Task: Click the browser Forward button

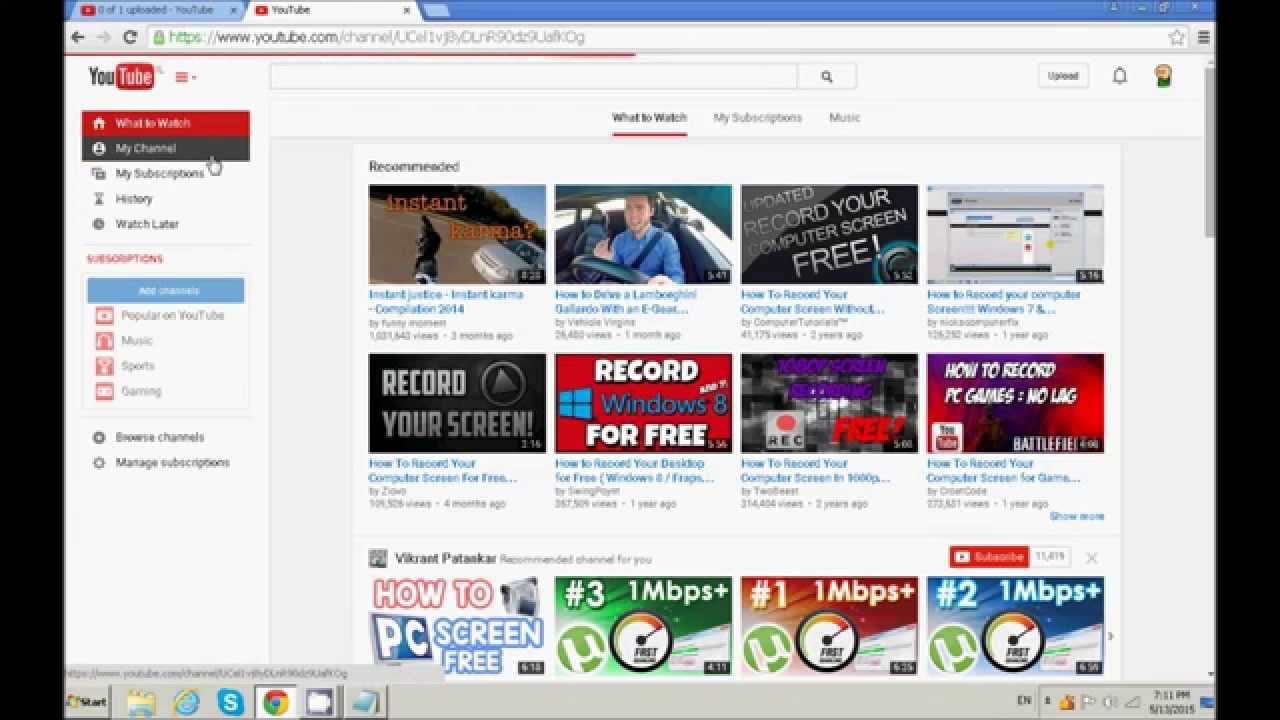Action: click(x=103, y=37)
